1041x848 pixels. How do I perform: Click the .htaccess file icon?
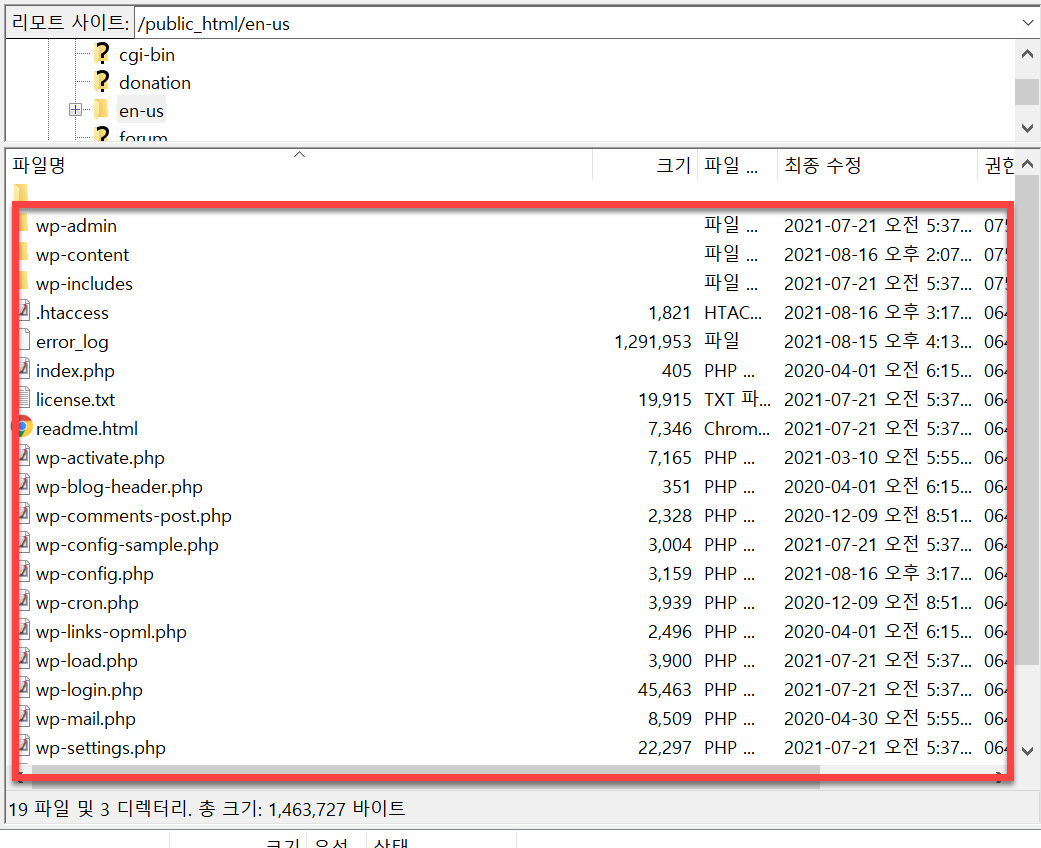(x=24, y=311)
